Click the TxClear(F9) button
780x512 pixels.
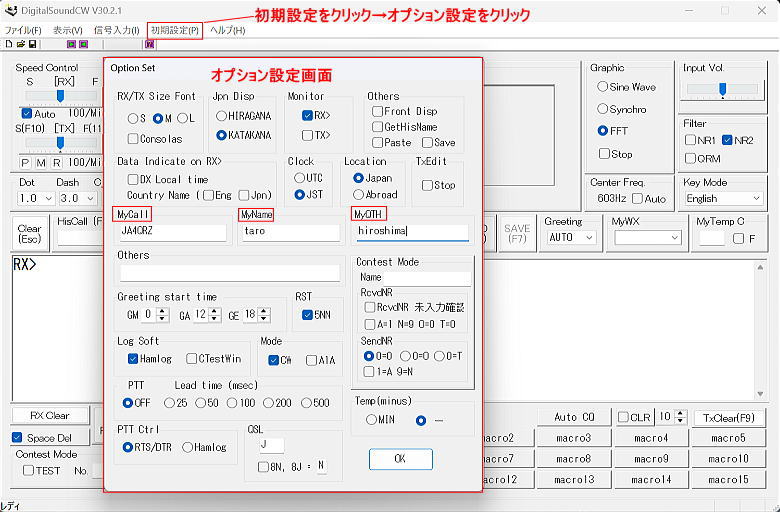click(729, 417)
